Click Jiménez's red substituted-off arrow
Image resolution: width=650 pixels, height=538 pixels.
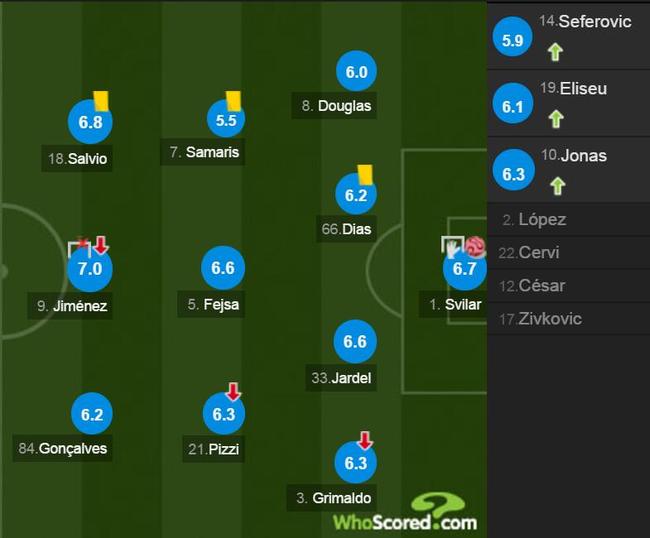[x=101, y=245]
